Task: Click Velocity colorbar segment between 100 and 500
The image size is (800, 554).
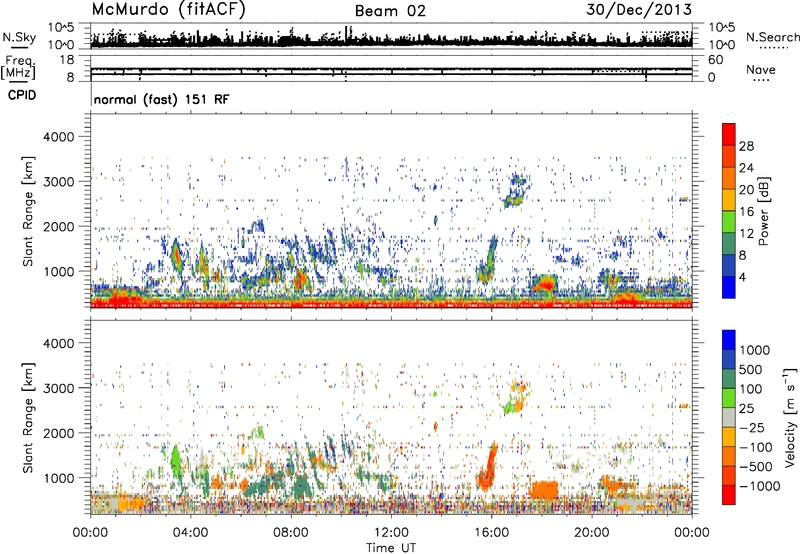Action: click(x=729, y=379)
